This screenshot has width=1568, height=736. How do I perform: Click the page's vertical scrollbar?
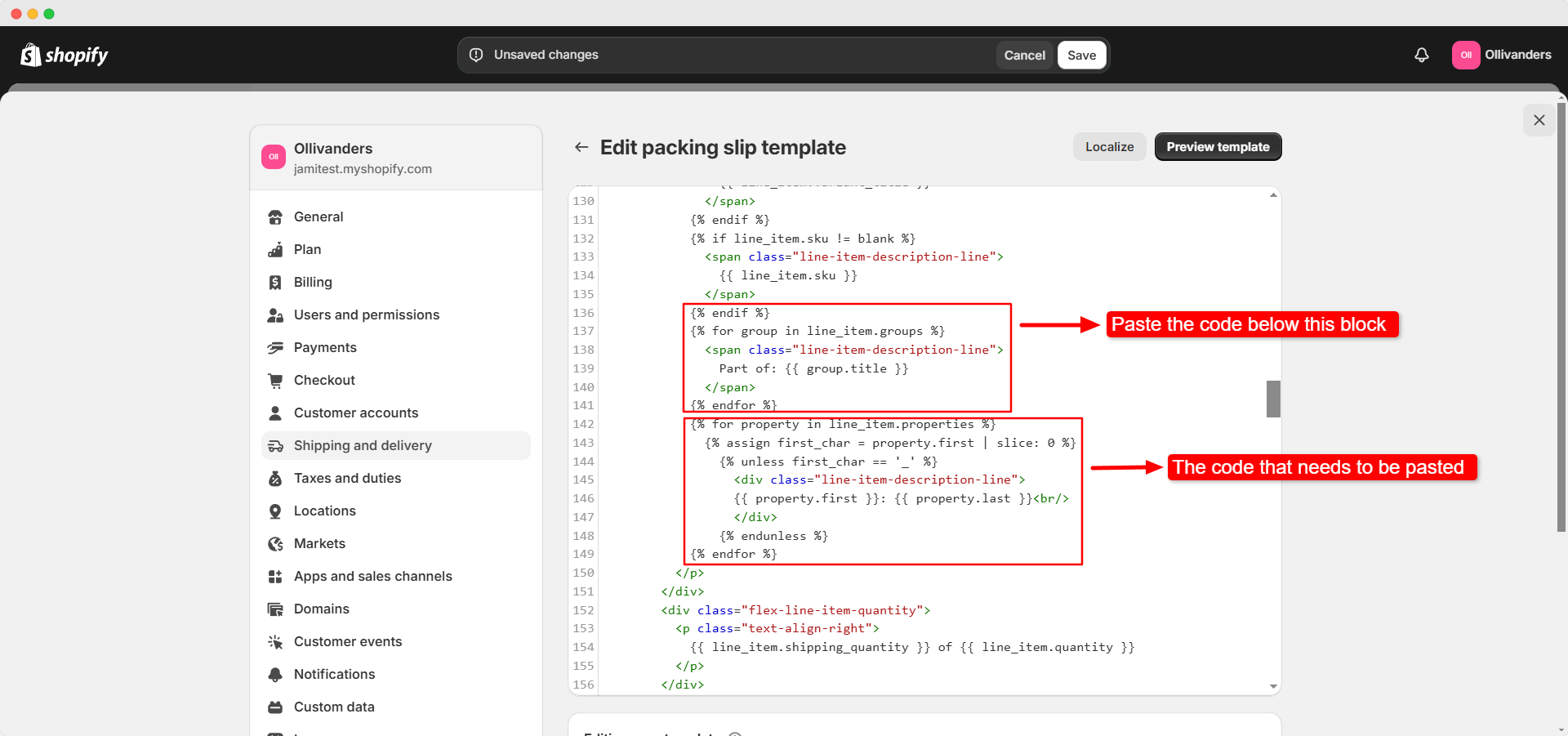[x=1561, y=317]
